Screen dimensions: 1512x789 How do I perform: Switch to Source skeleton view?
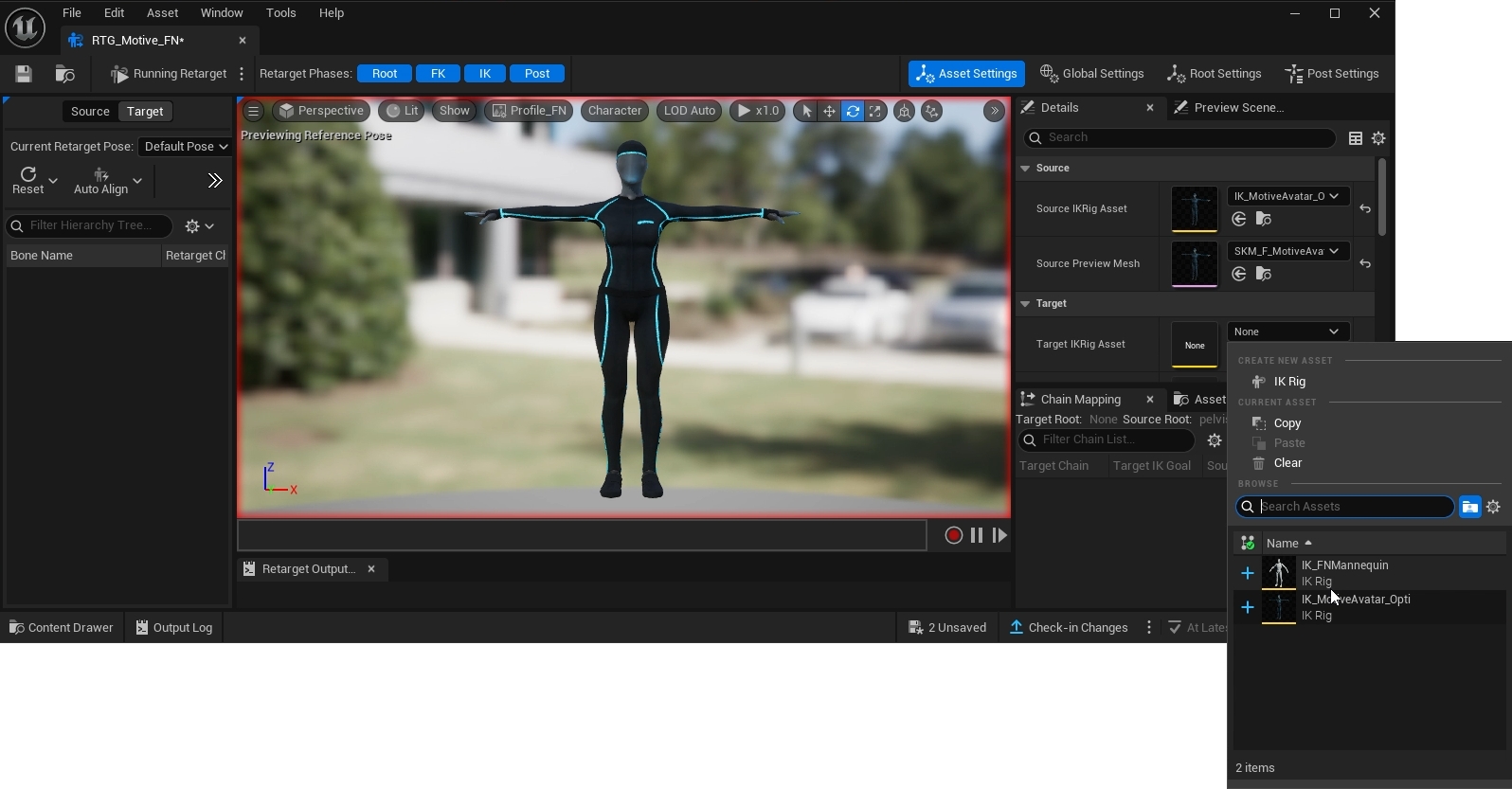pyautogui.click(x=90, y=112)
